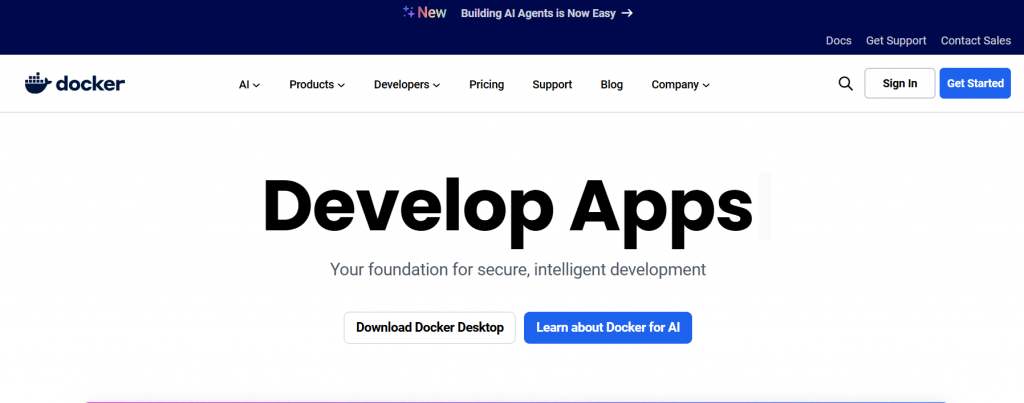The height and width of the screenshot is (403, 1024).
Task: Open the Docs link in top bar
Action: tap(839, 40)
